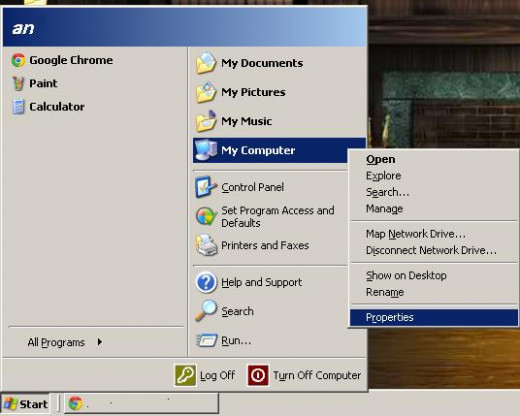Click the Turn Off Computer button
Screen dimensions: 520x416
click(304, 375)
